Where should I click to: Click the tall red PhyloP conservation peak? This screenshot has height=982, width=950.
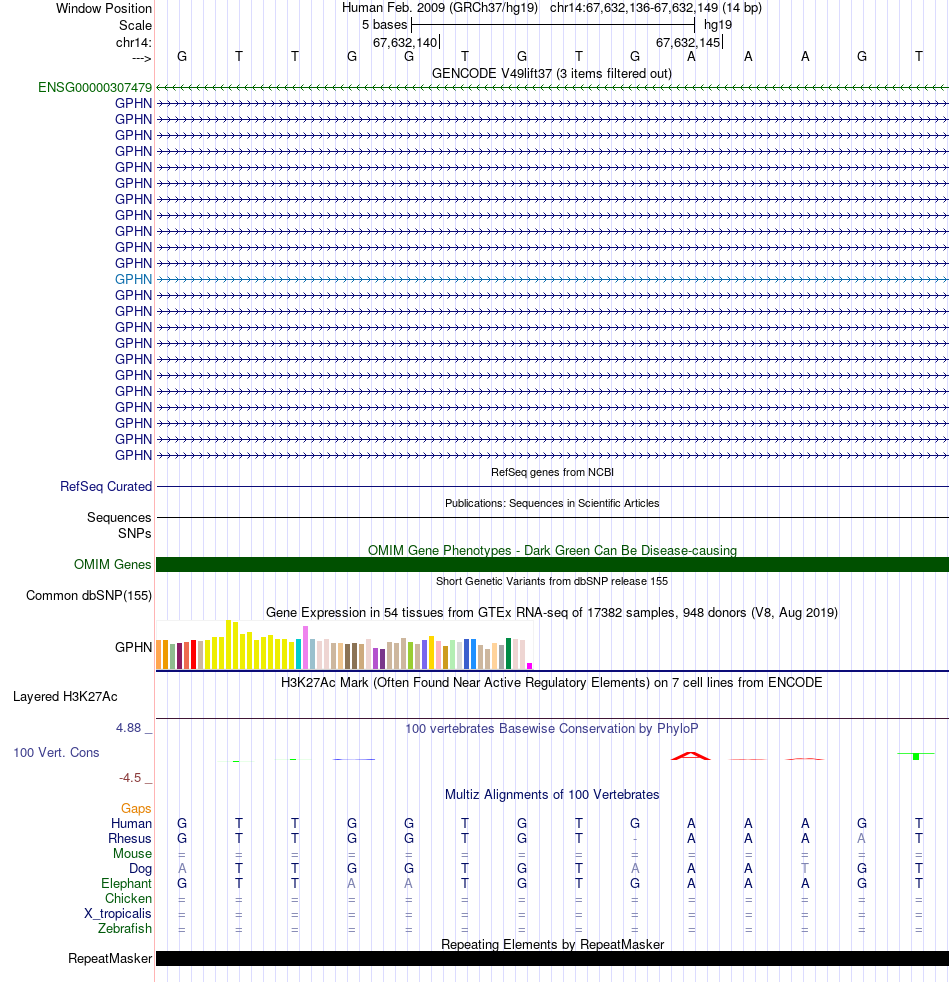[x=691, y=756]
